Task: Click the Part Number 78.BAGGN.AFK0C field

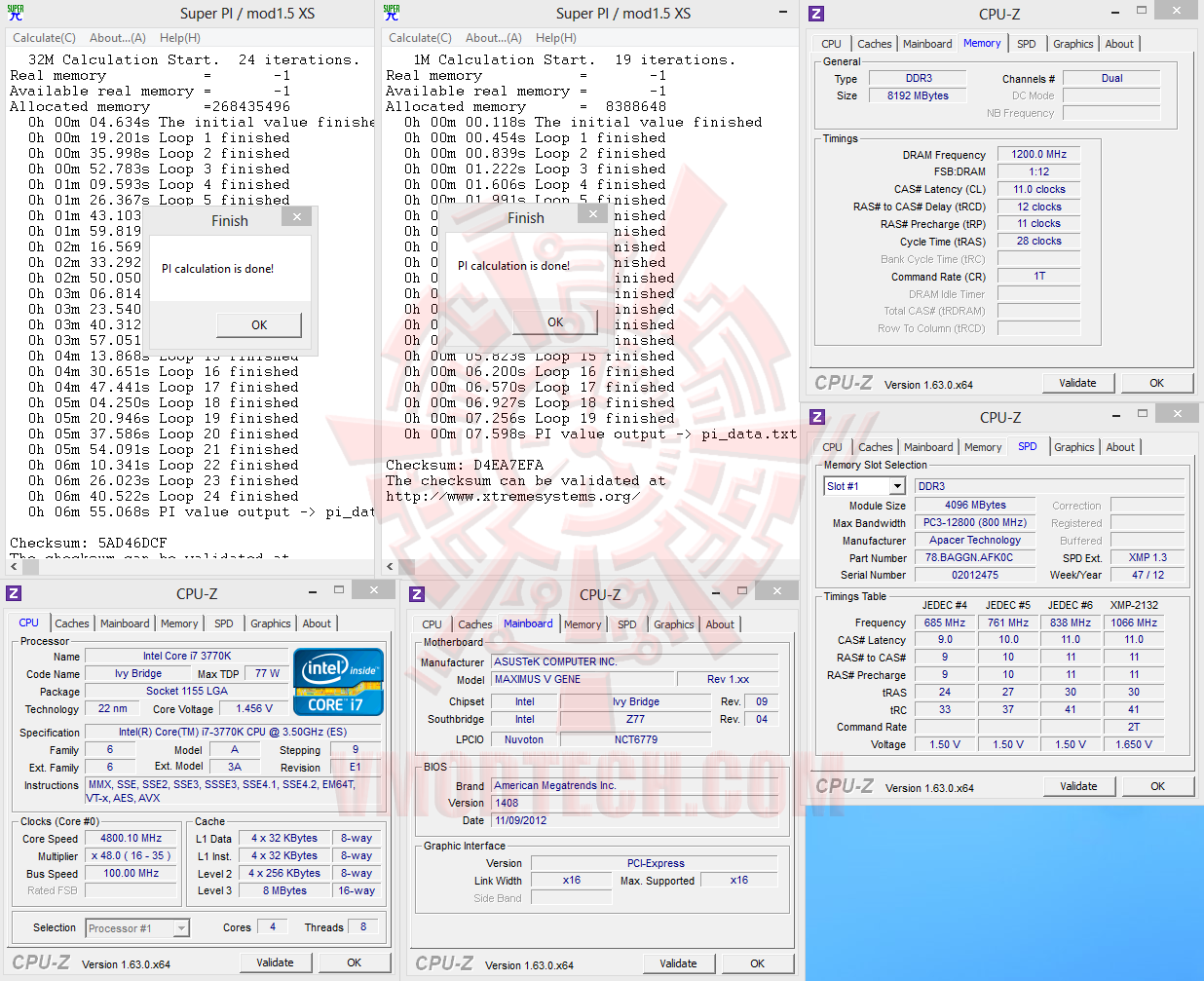Action: pyautogui.click(x=975, y=557)
